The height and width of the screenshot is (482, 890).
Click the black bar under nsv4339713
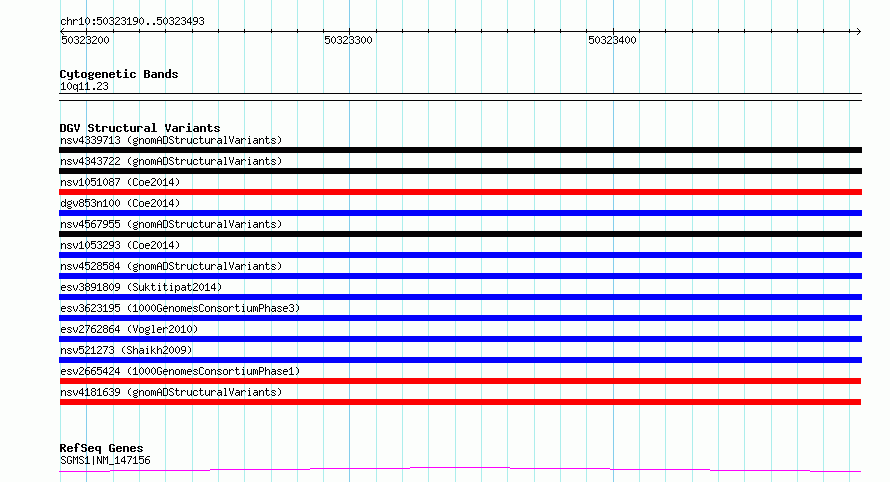pyautogui.click(x=460, y=150)
